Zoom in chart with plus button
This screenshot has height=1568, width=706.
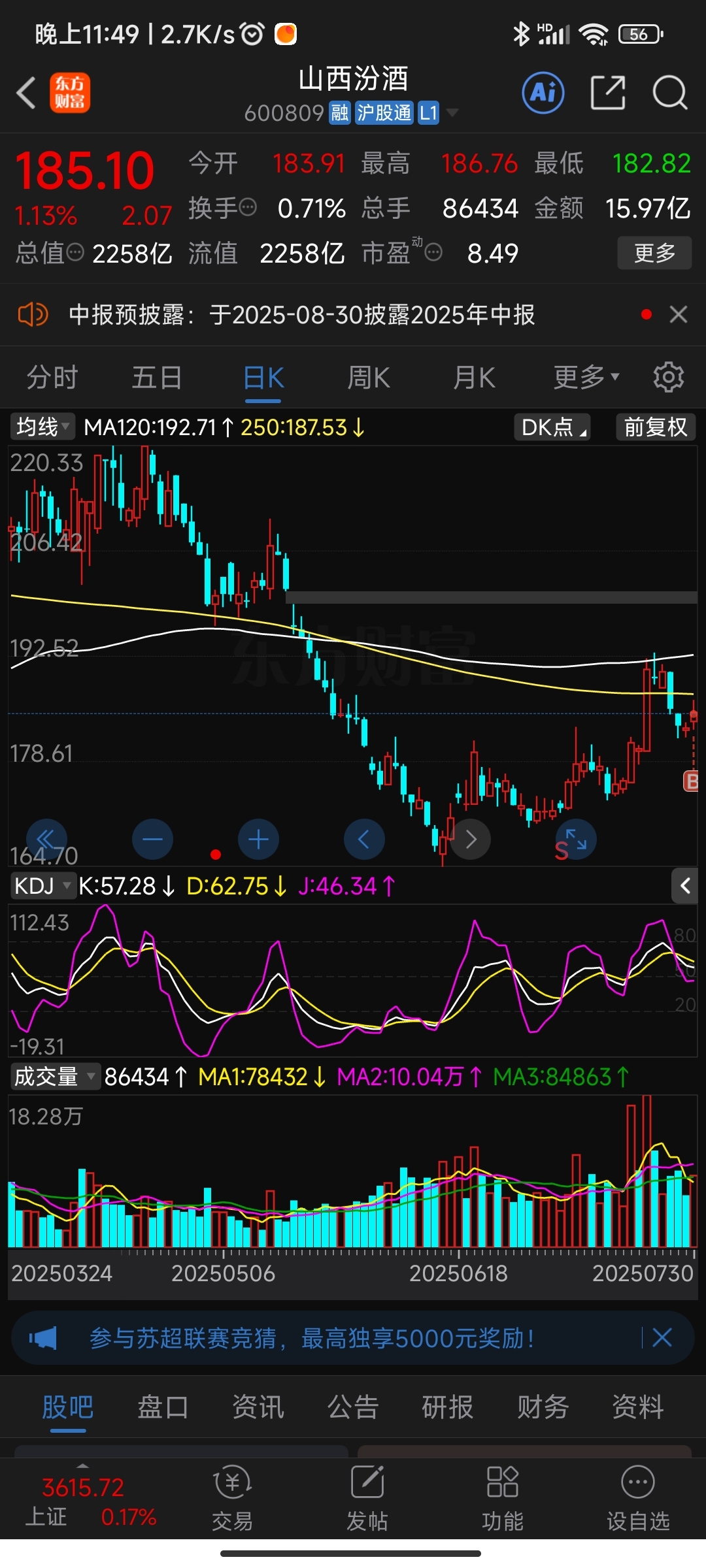[x=258, y=839]
